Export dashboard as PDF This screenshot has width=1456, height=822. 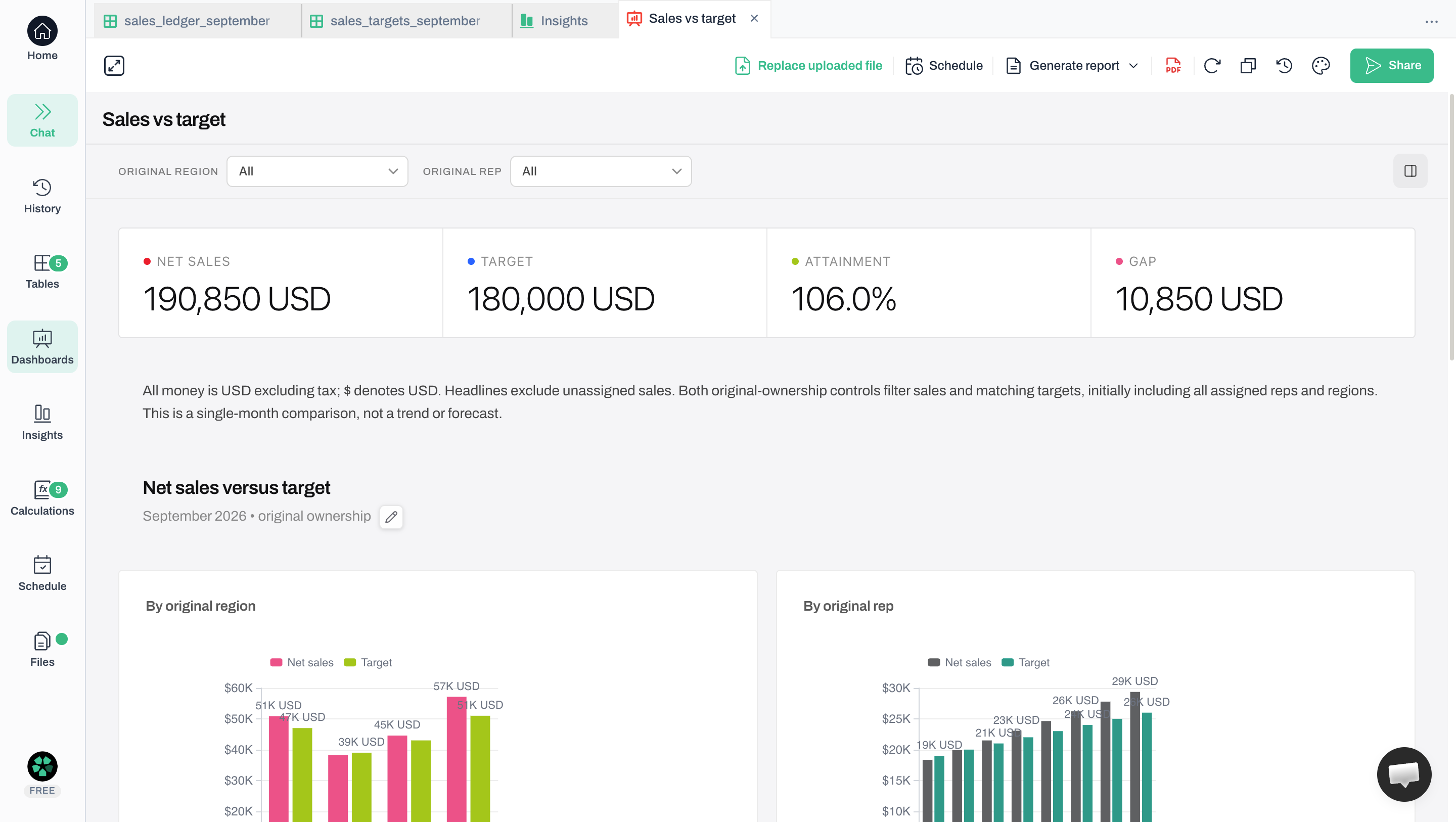point(1173,66)
